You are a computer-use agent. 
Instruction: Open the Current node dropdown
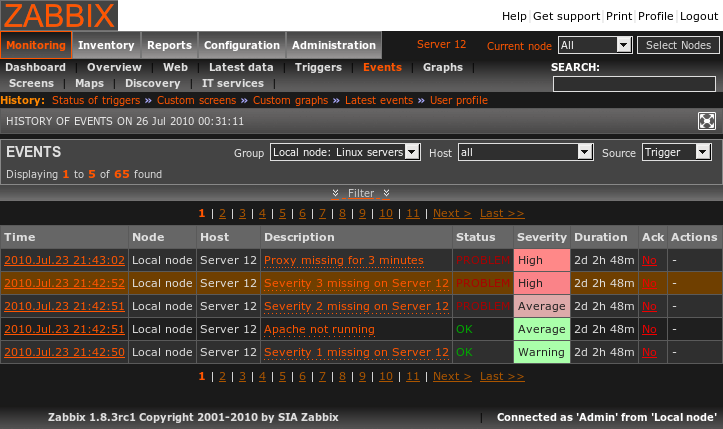tap(595, 45)
